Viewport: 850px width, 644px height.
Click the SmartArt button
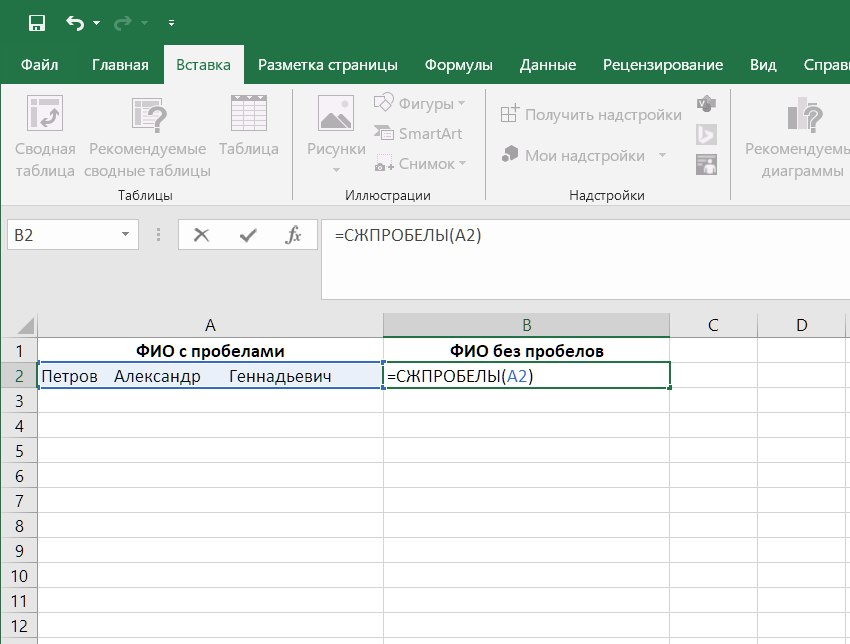tap(419, 133)
